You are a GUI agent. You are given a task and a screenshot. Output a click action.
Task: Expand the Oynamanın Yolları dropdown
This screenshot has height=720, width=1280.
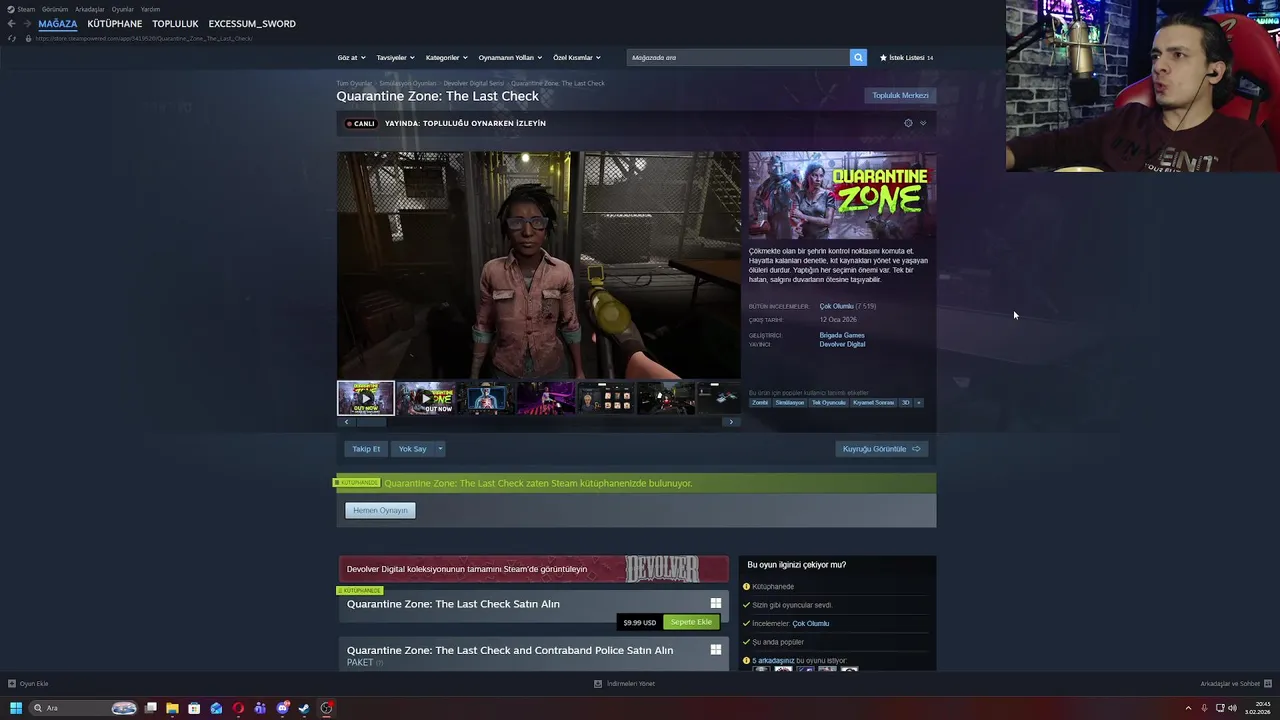coord(510,58)
